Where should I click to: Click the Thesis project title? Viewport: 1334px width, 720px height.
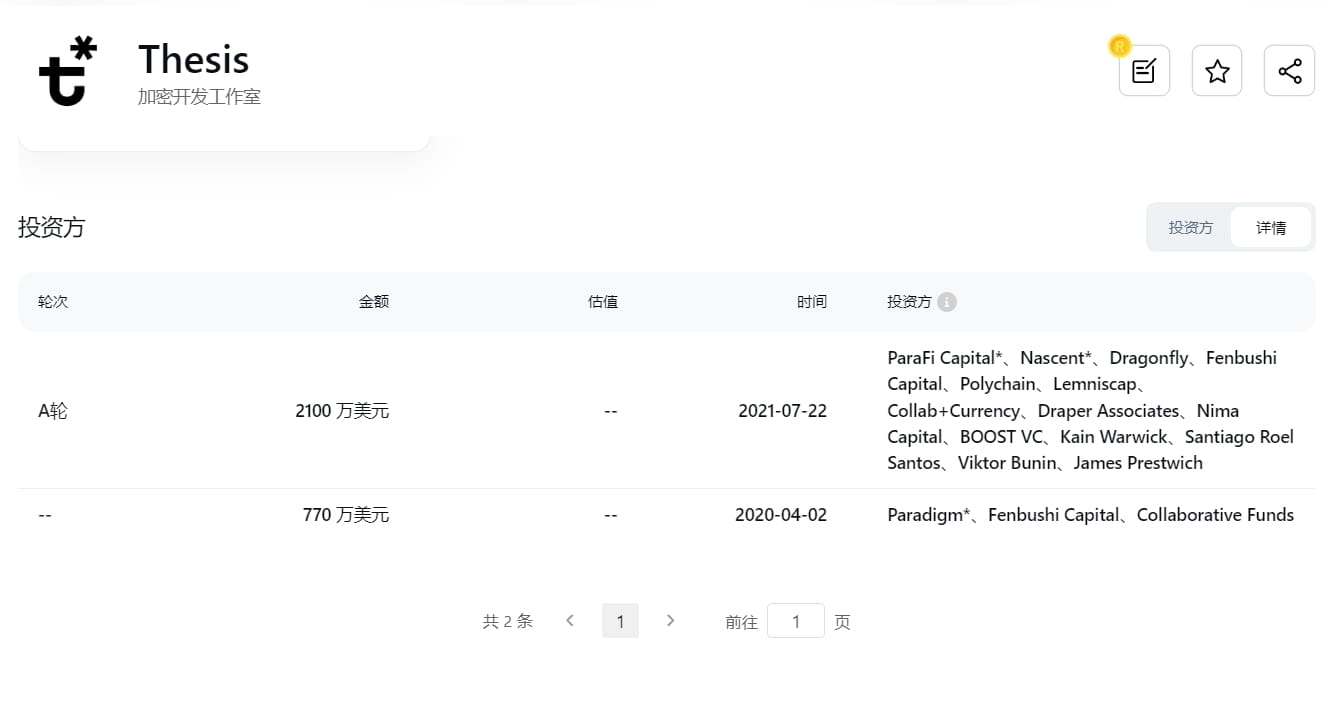tap(194, 60)
